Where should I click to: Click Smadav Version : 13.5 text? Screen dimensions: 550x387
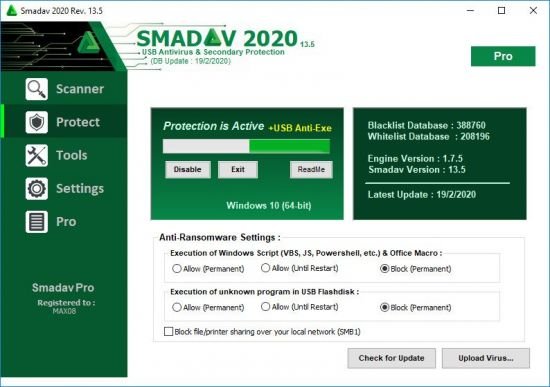click(417, 170)
